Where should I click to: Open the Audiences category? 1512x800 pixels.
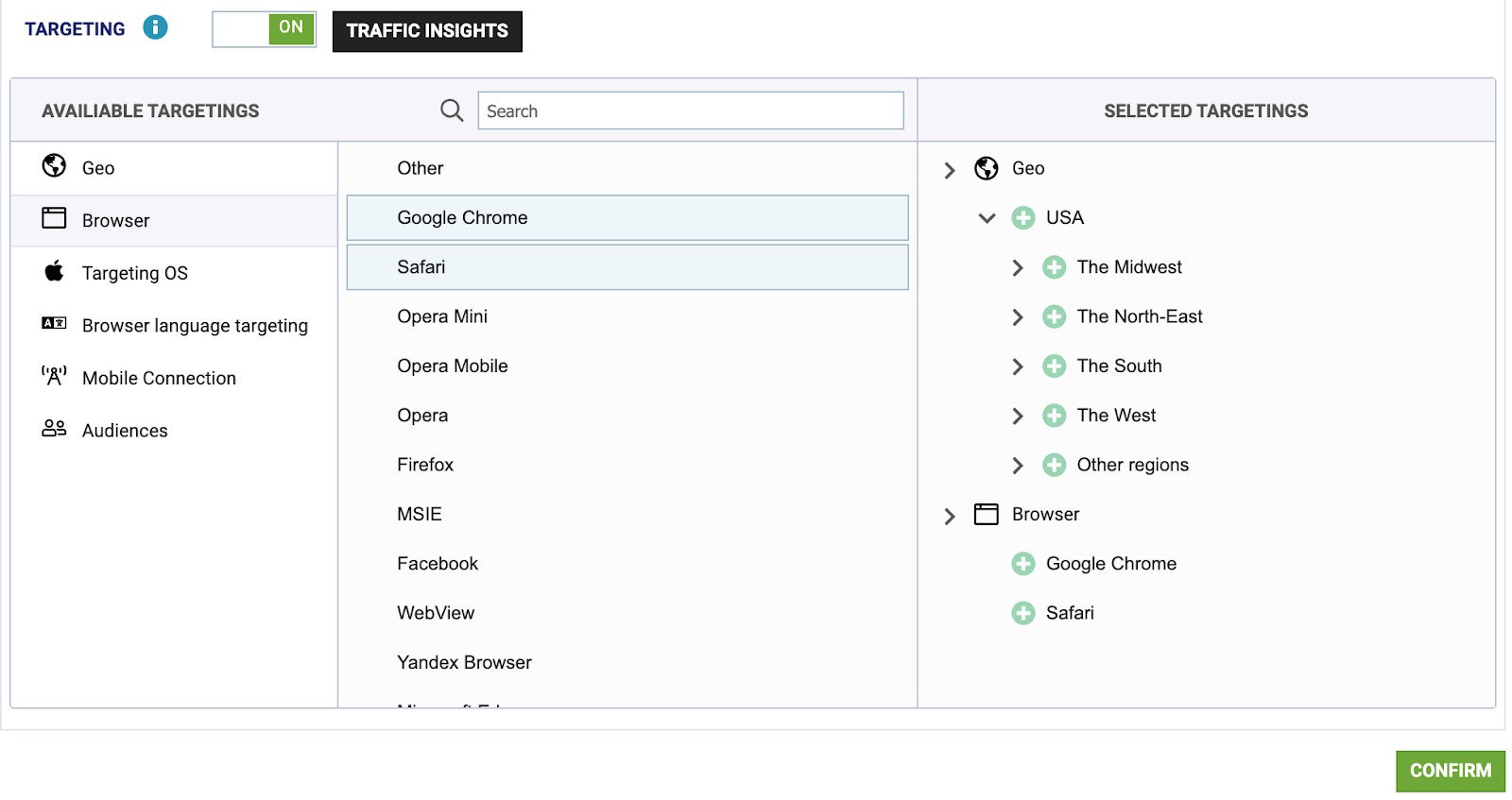[x=124, y=431]
